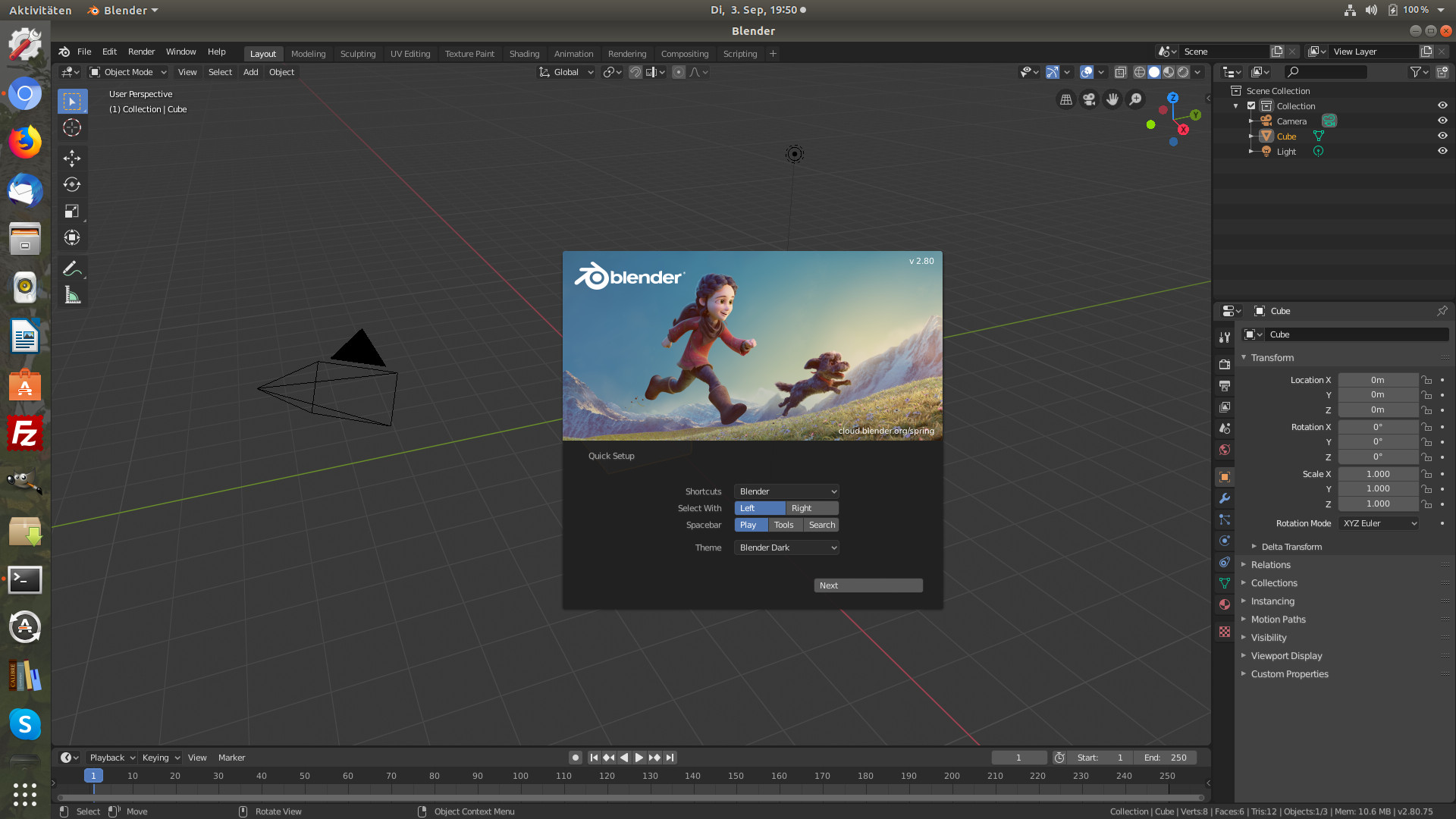
Task: Open the Modifiers wrench tab
Action: [x=1224, y=498]
